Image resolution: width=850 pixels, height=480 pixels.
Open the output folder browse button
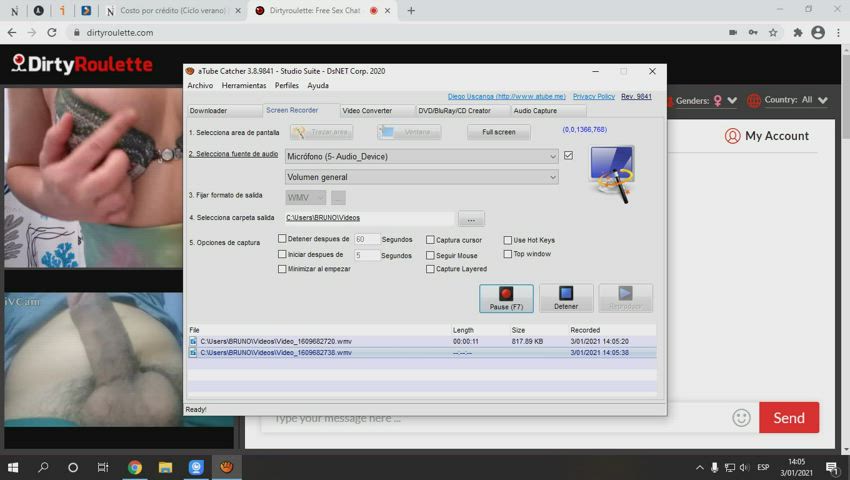[471, 218]
